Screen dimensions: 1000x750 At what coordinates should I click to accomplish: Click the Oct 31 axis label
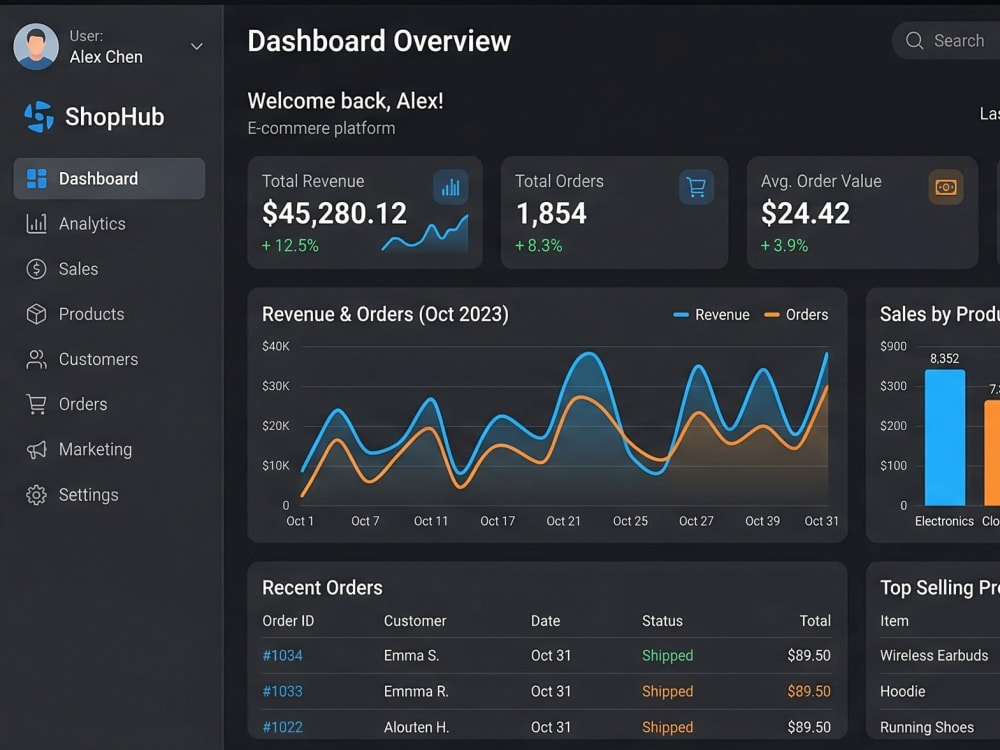(821, 521)
